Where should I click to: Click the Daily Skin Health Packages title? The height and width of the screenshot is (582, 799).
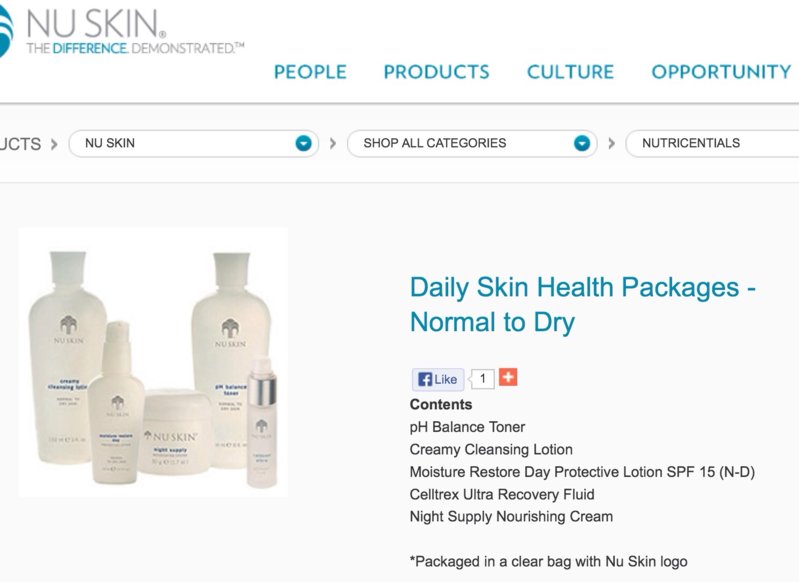click(582, 304)
